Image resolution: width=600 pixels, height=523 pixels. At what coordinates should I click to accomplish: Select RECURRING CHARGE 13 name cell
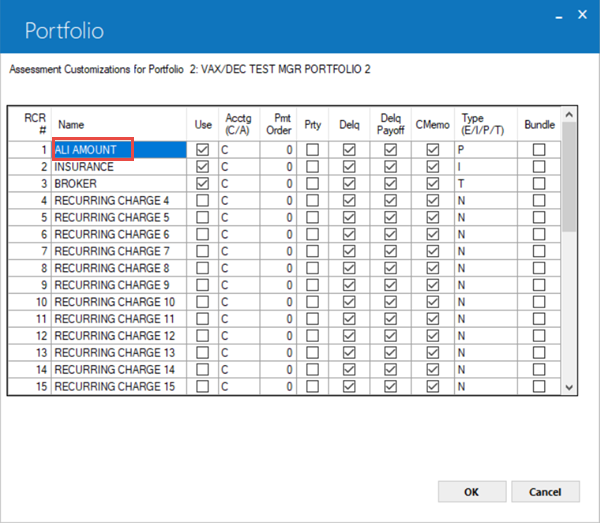[x=119, y=352]
